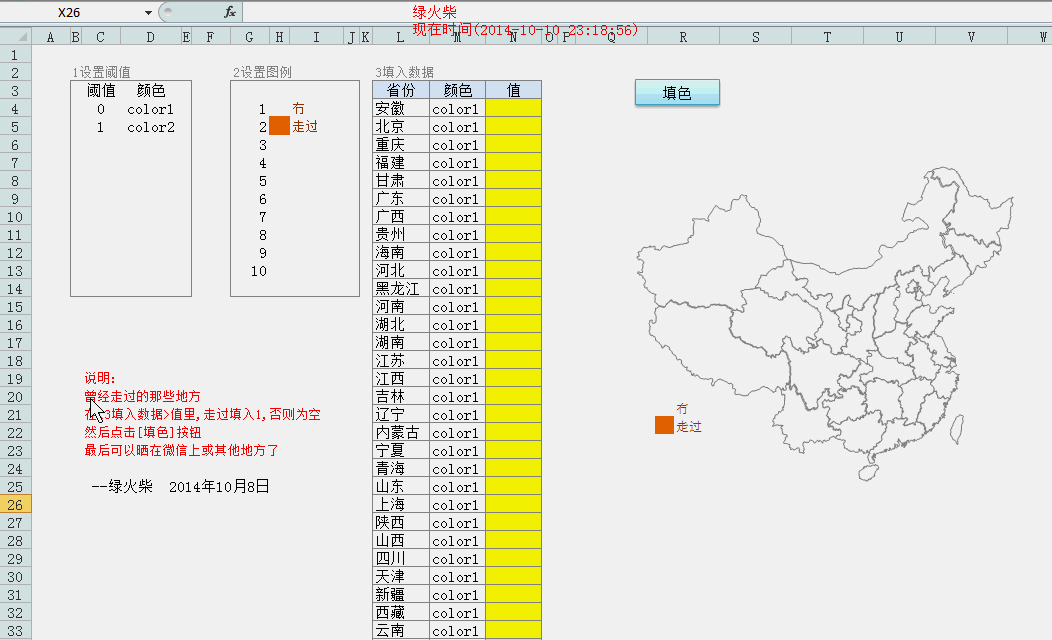This screenshot has width=1052, height=640.
Task: Click the 新疆 province cell
Action: (x=401, y=594)
